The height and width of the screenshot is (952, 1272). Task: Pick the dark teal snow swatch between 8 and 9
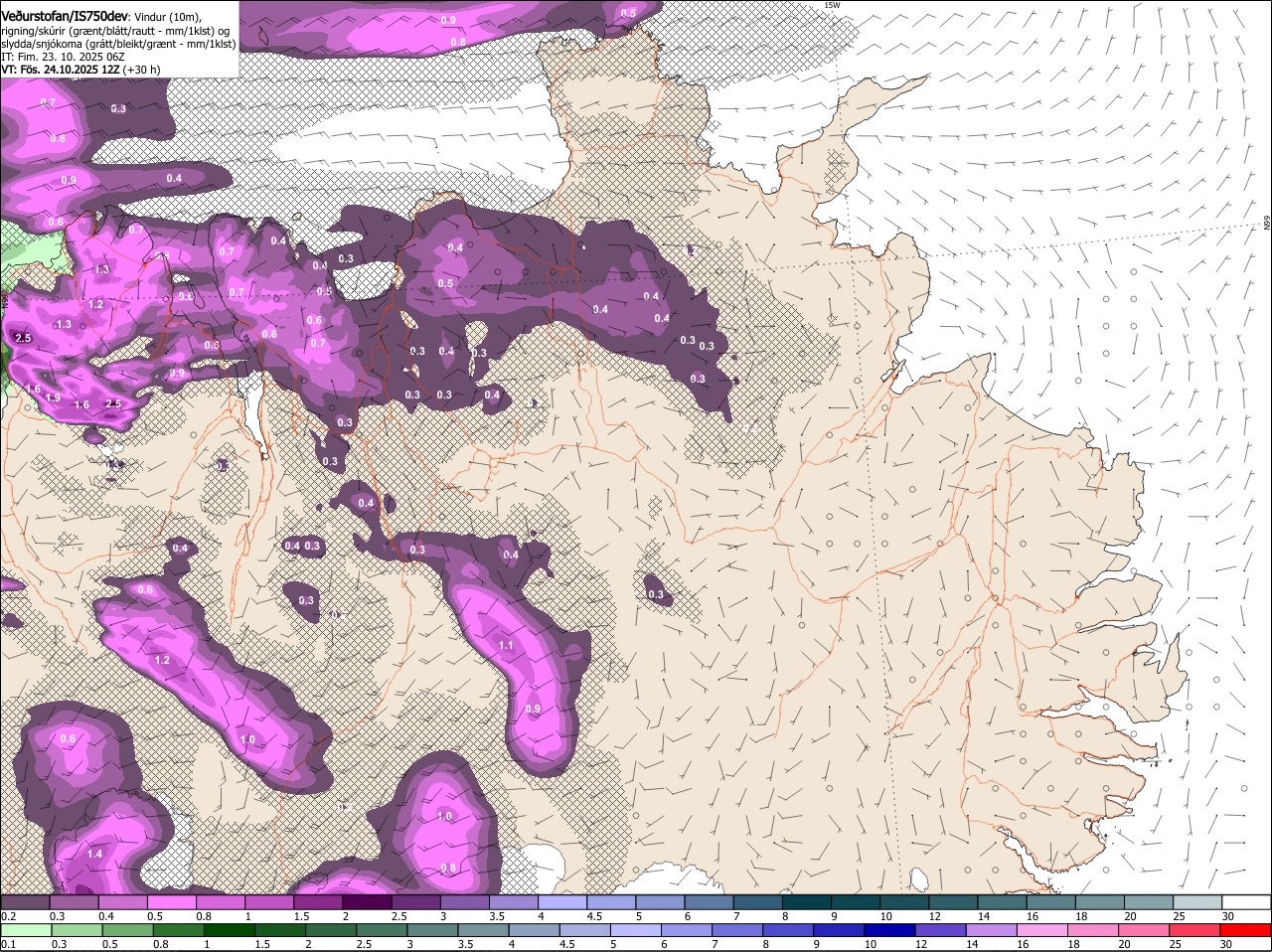[808, 901]
